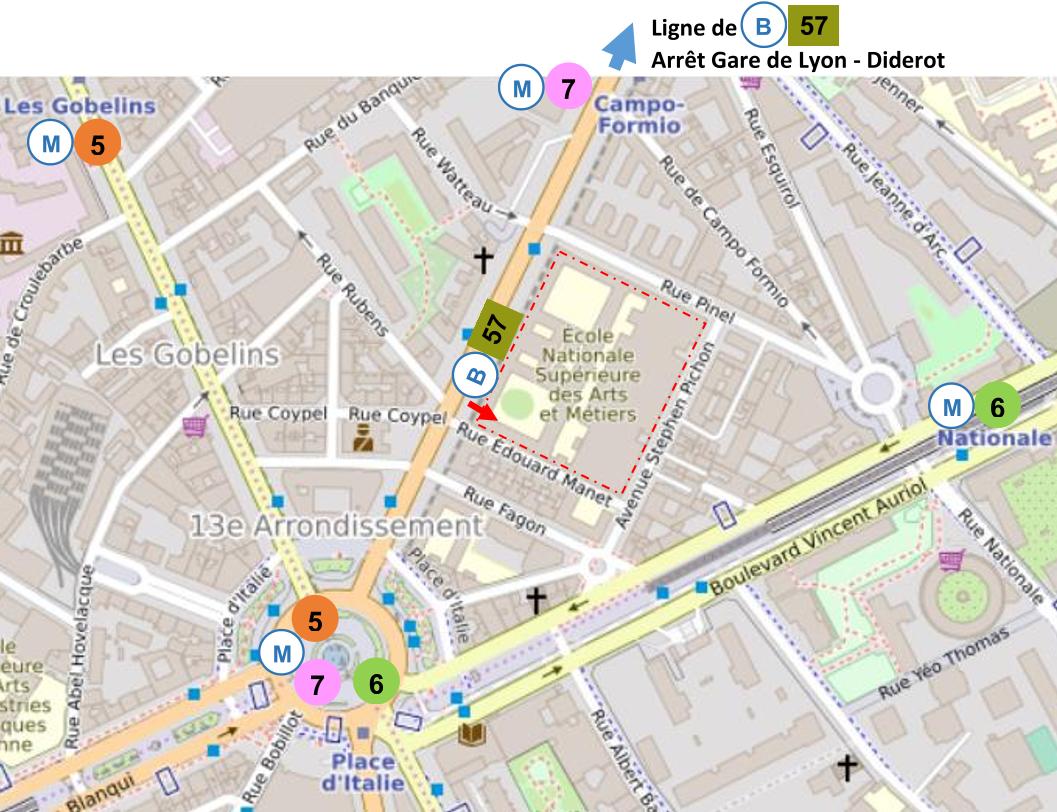This screenshot has width=1057, height=812.
Task: Click the orange line 5 badge at Place d'Italie
Action: click(314, 622)
